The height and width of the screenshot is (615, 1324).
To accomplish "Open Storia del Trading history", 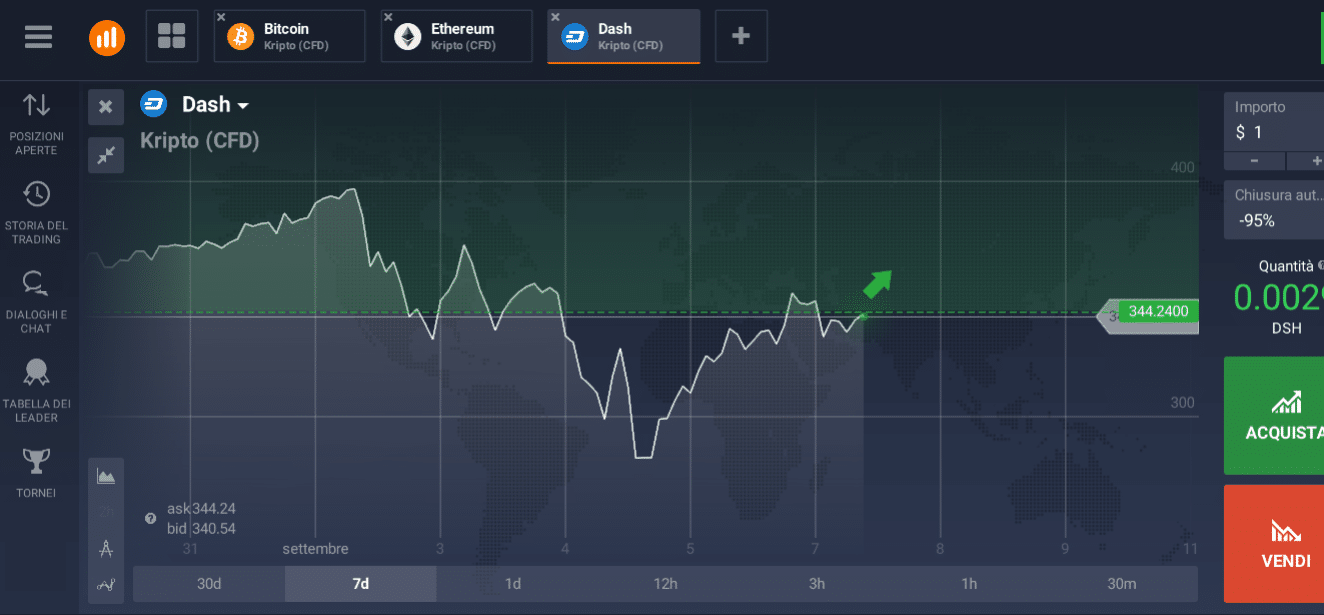I will coord(36,212).
